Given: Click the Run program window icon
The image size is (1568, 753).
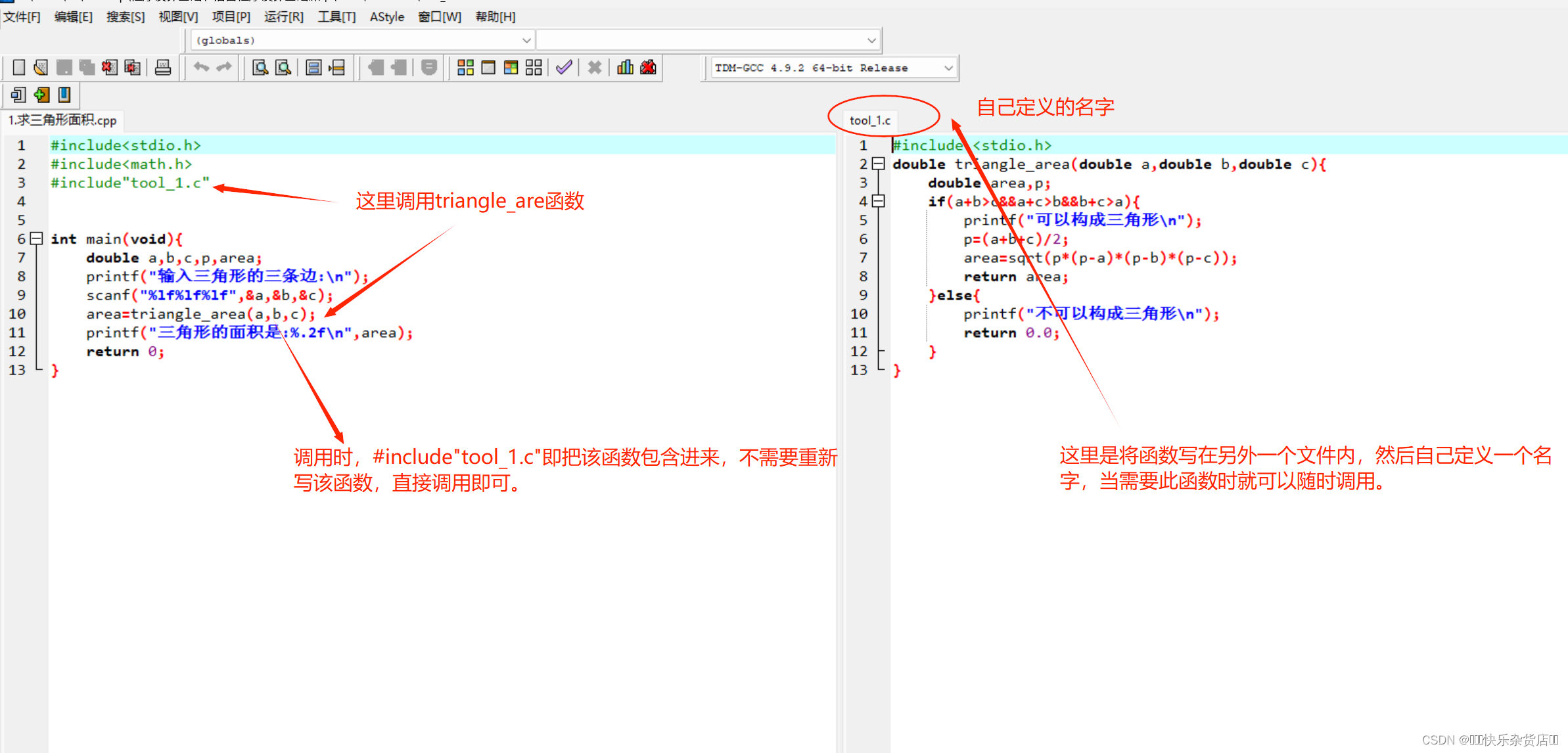Looking at the screenshot, I should (488, 68).
